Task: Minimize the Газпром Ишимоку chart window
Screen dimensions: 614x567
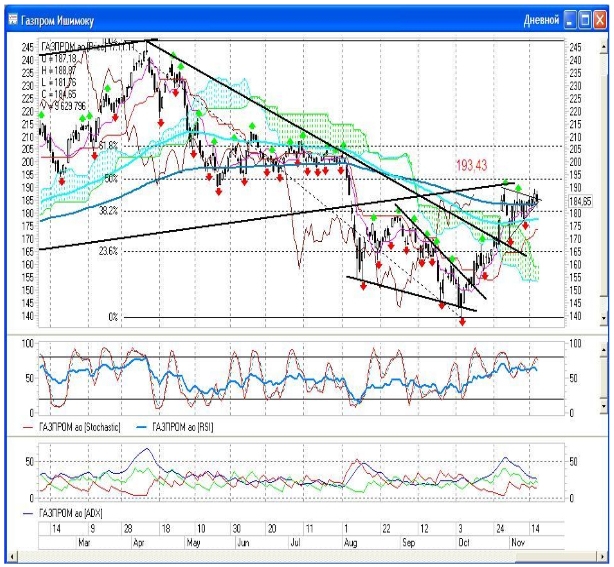Action: (570, 20)
